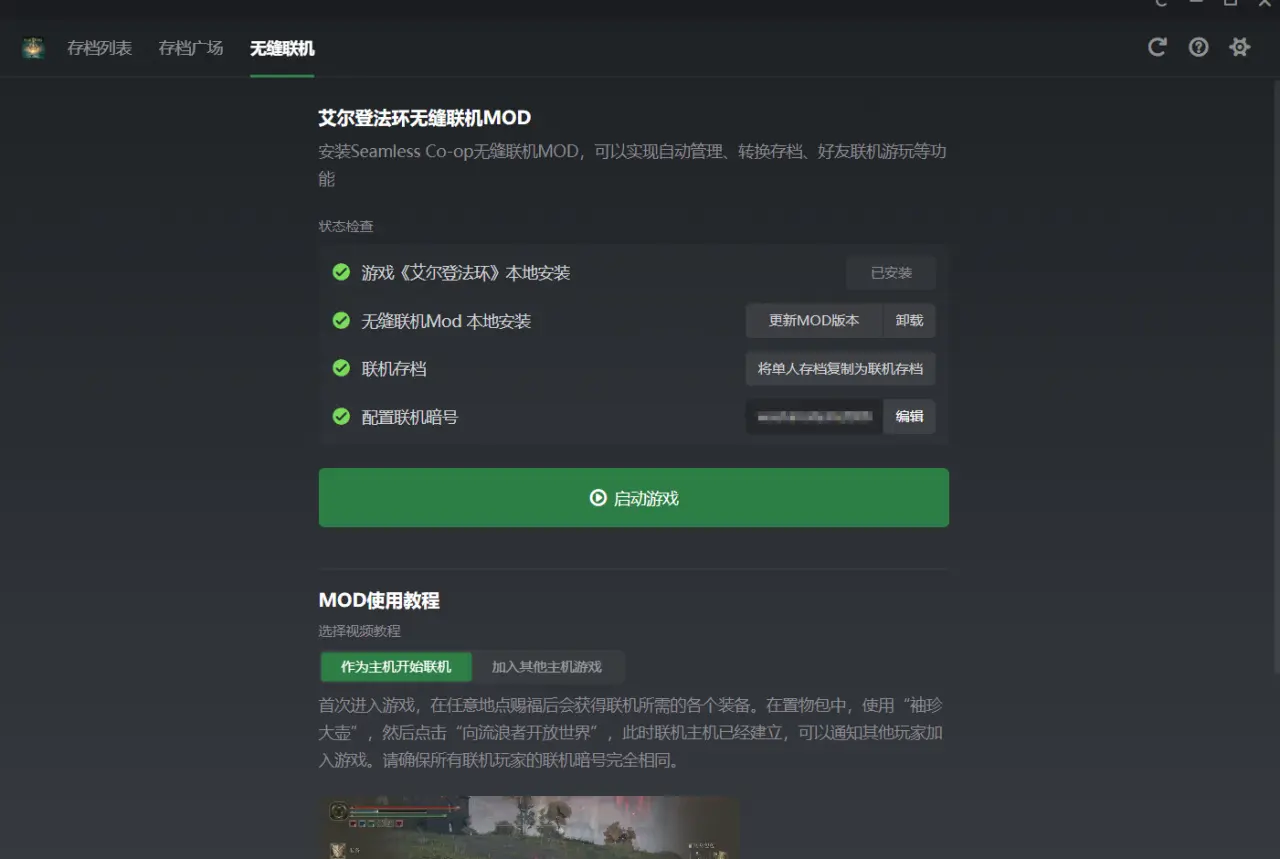Viewport: 1280px width, 859px height.
Task: Open help question mark icon
Action: pyautogui.click(x=1198, y=47)
